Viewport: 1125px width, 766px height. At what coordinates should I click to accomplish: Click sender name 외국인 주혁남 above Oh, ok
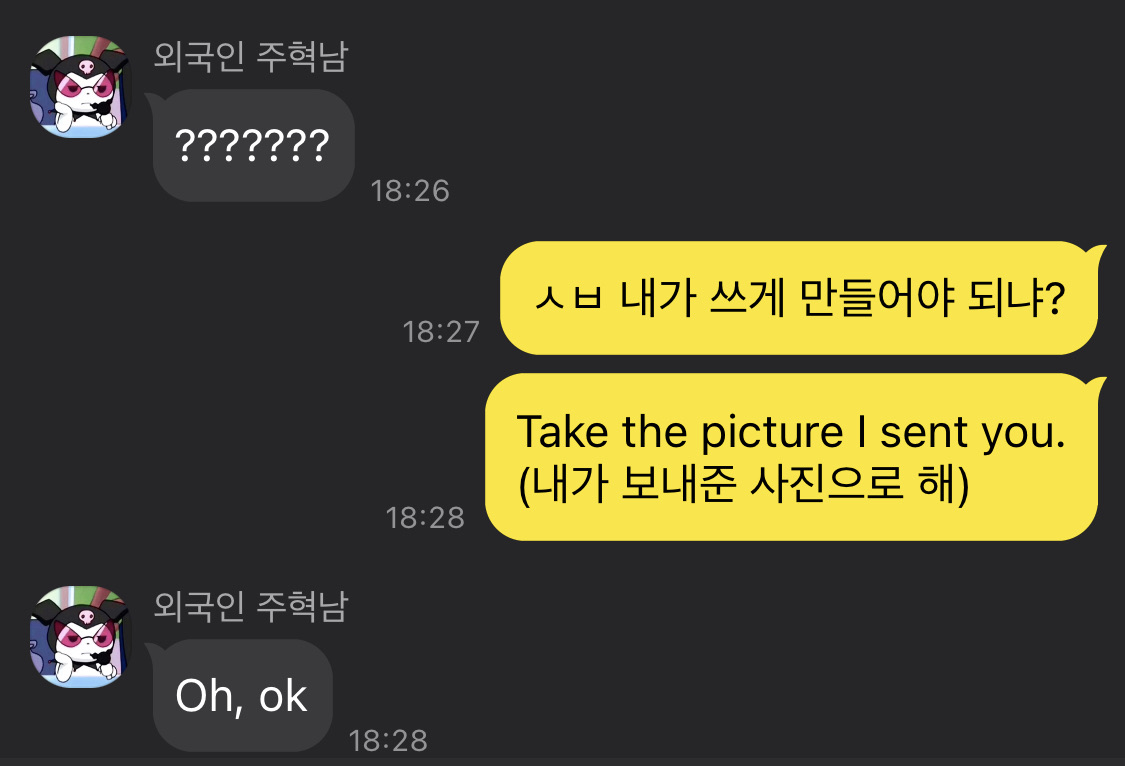click(249, 606)
